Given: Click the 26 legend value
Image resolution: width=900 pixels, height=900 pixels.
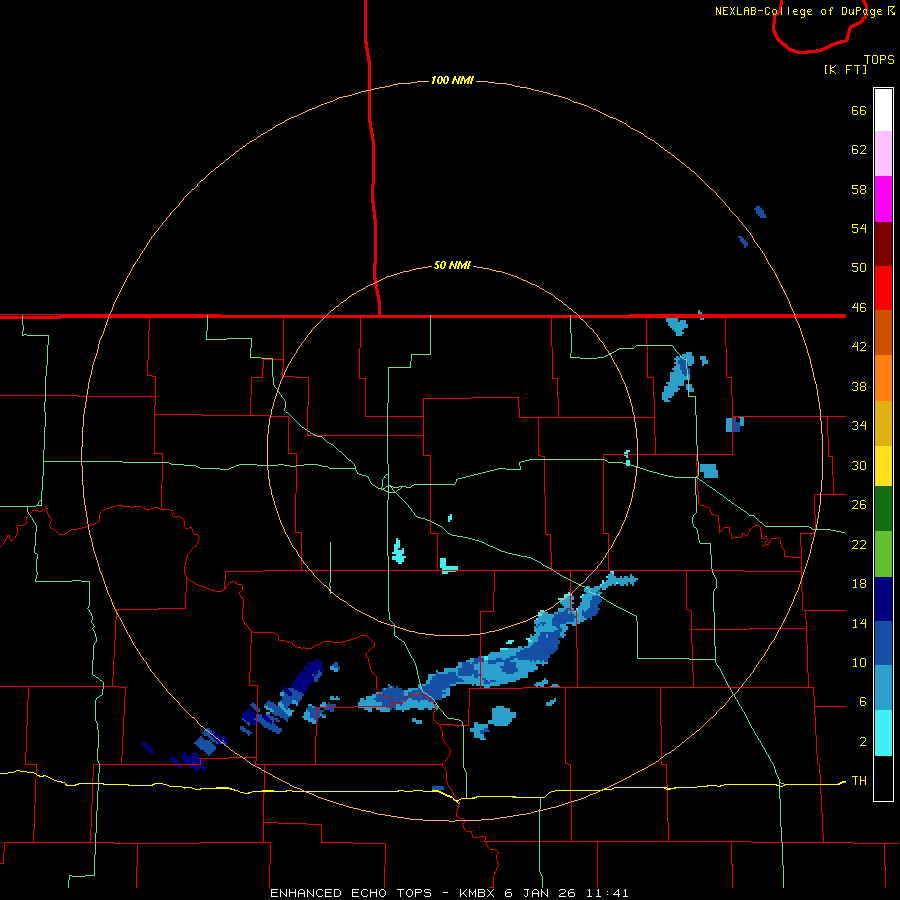Looking at the screenshot, I should point(859,505).
